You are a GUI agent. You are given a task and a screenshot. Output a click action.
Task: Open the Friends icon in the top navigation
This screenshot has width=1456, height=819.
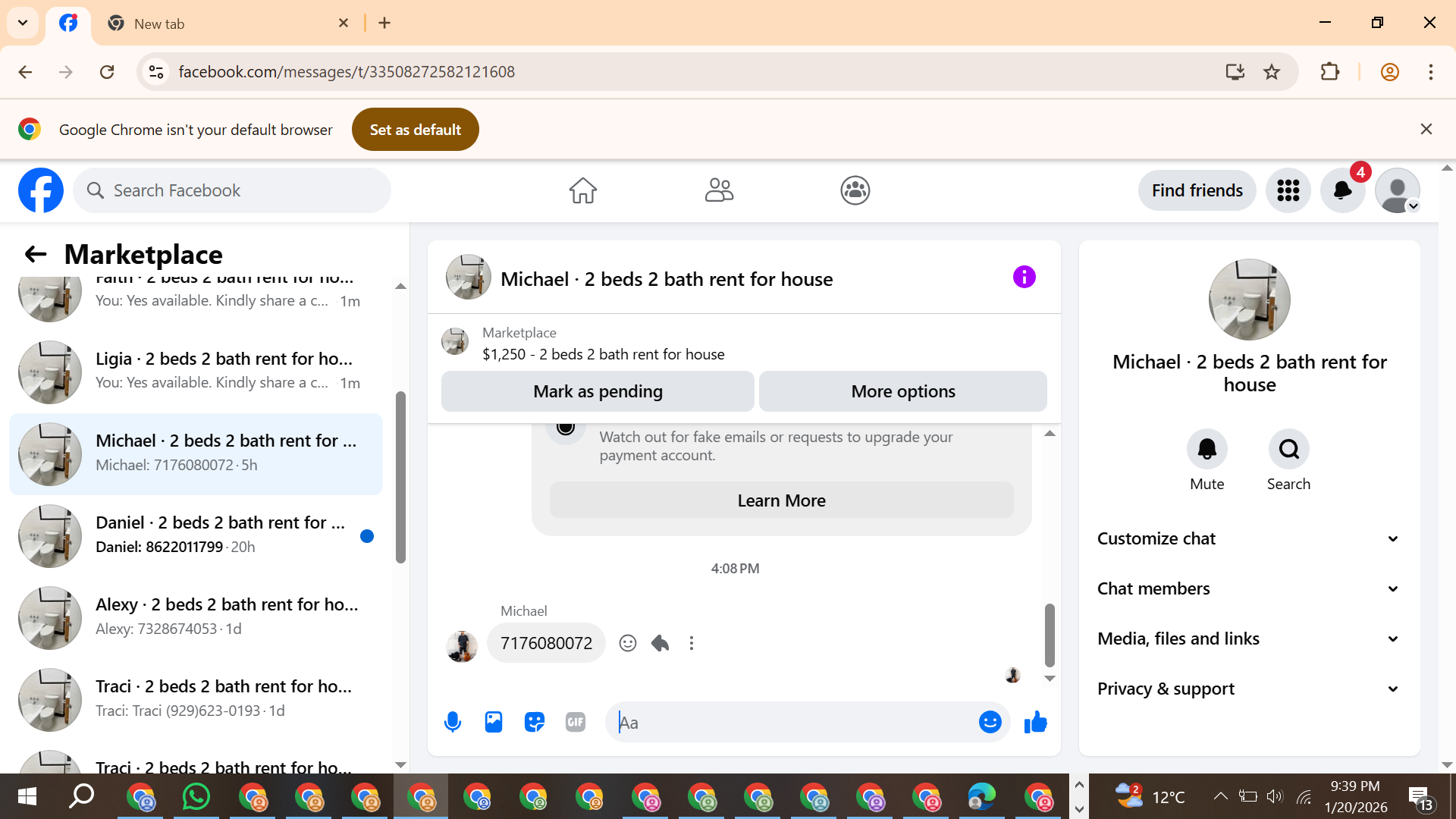(719, 190)
